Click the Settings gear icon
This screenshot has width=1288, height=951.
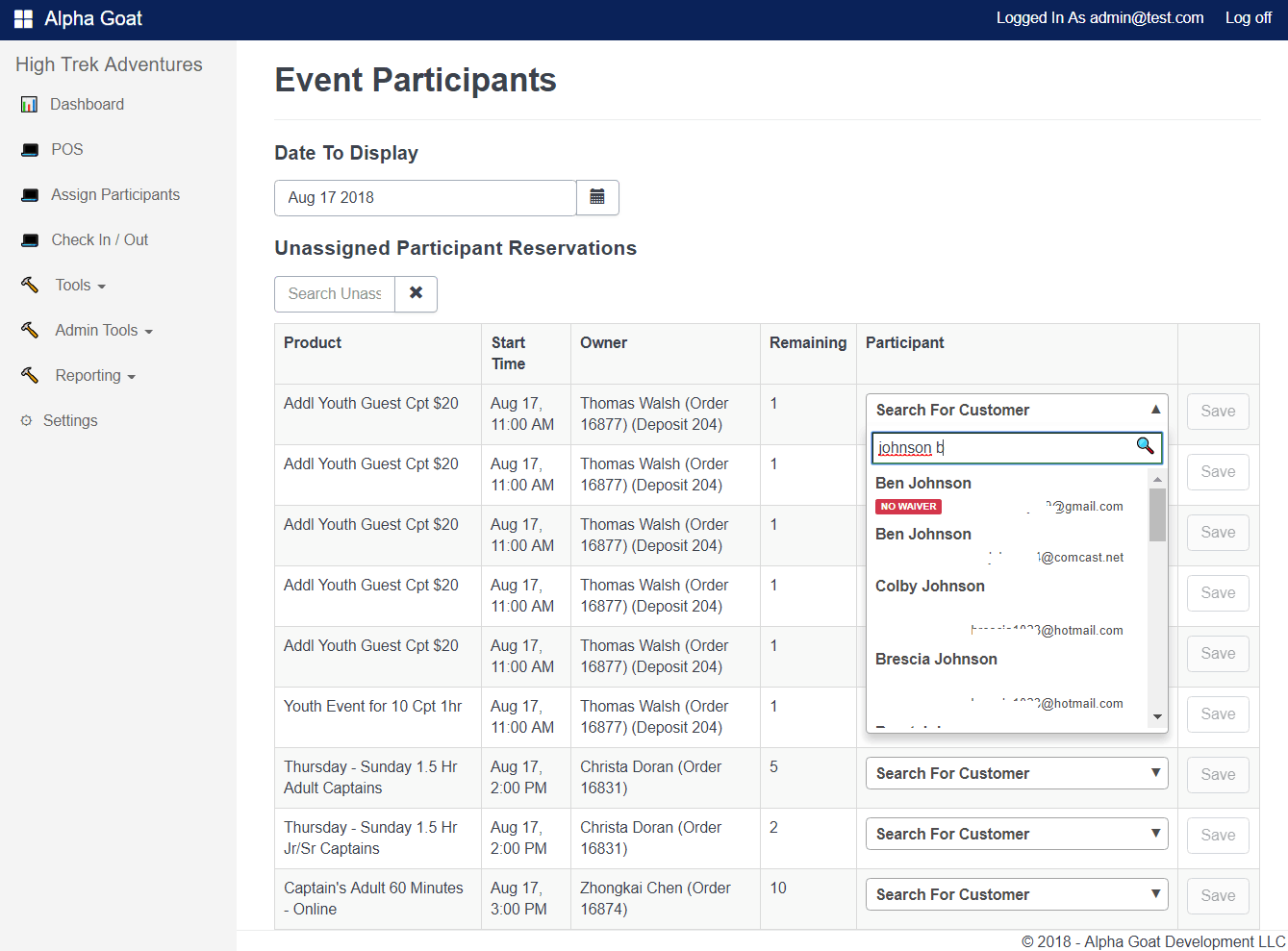click(26, 421)
